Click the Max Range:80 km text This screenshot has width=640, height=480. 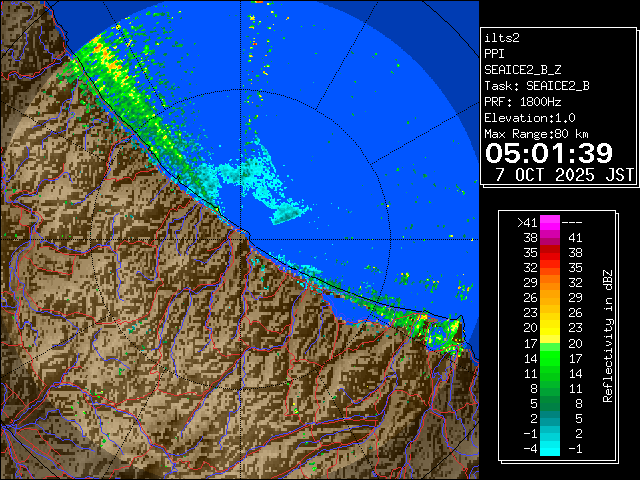[536, 133]
